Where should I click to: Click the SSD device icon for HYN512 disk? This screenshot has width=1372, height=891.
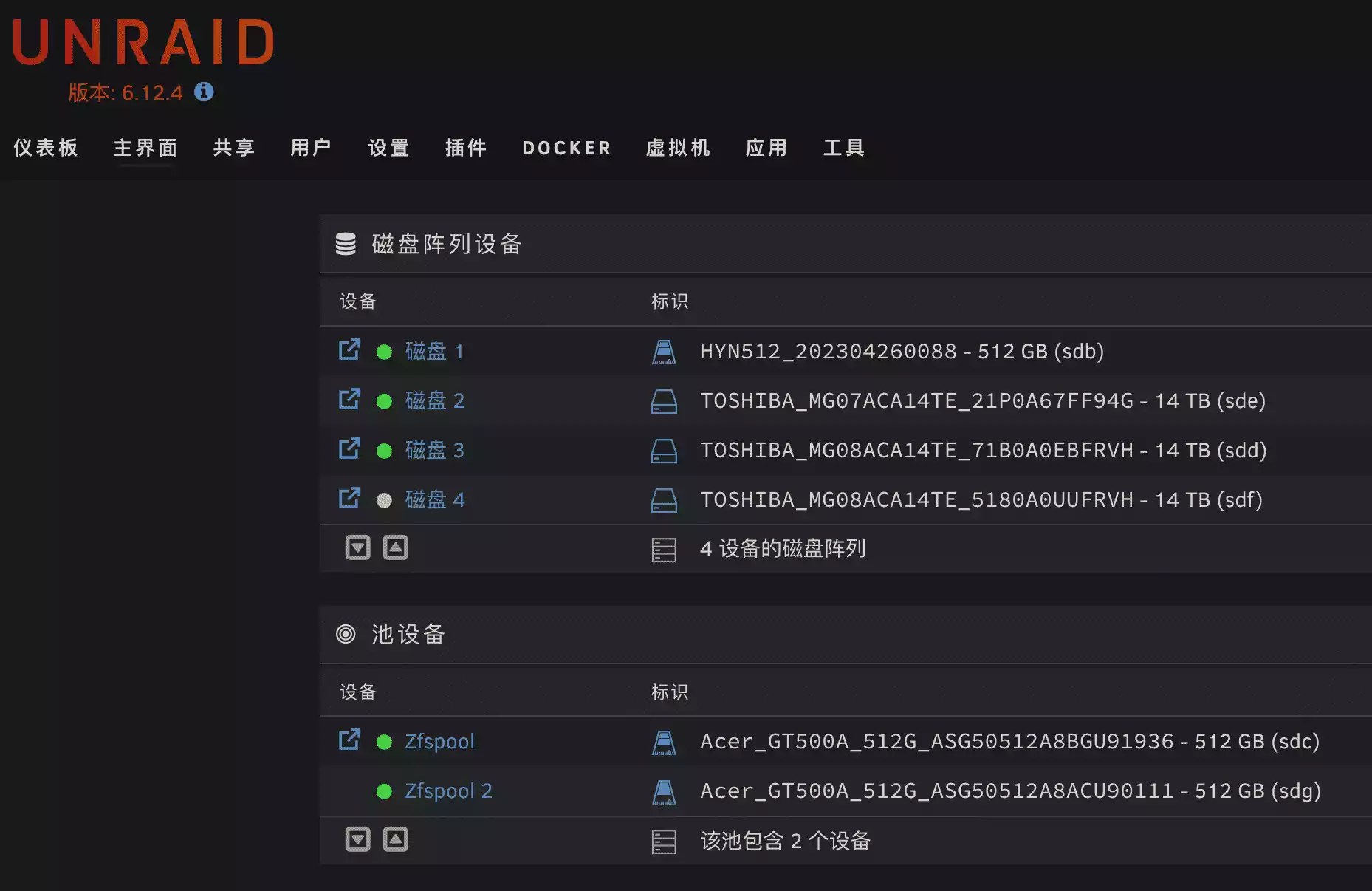664,352
